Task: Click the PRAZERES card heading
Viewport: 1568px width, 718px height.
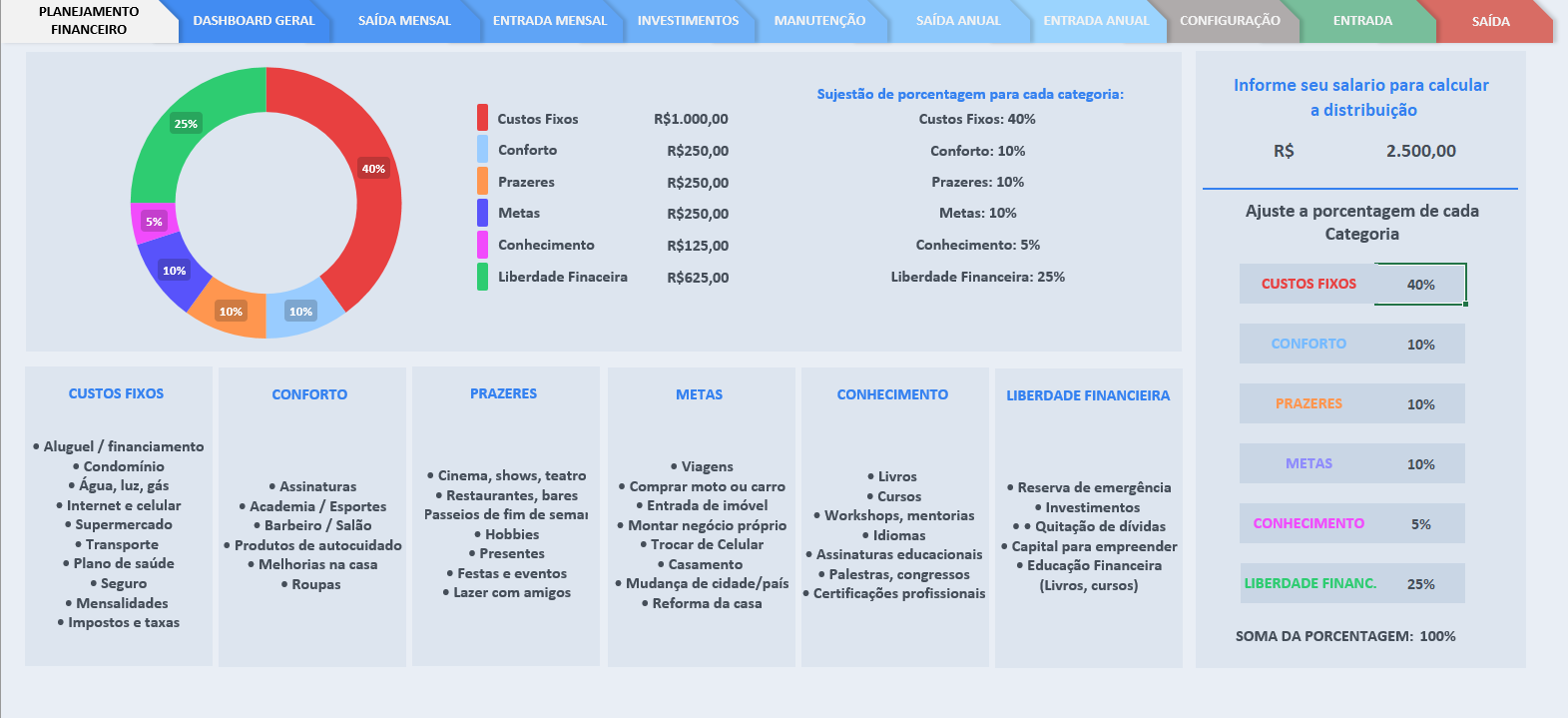Action: pyautogui.click(x=503, y=393)
